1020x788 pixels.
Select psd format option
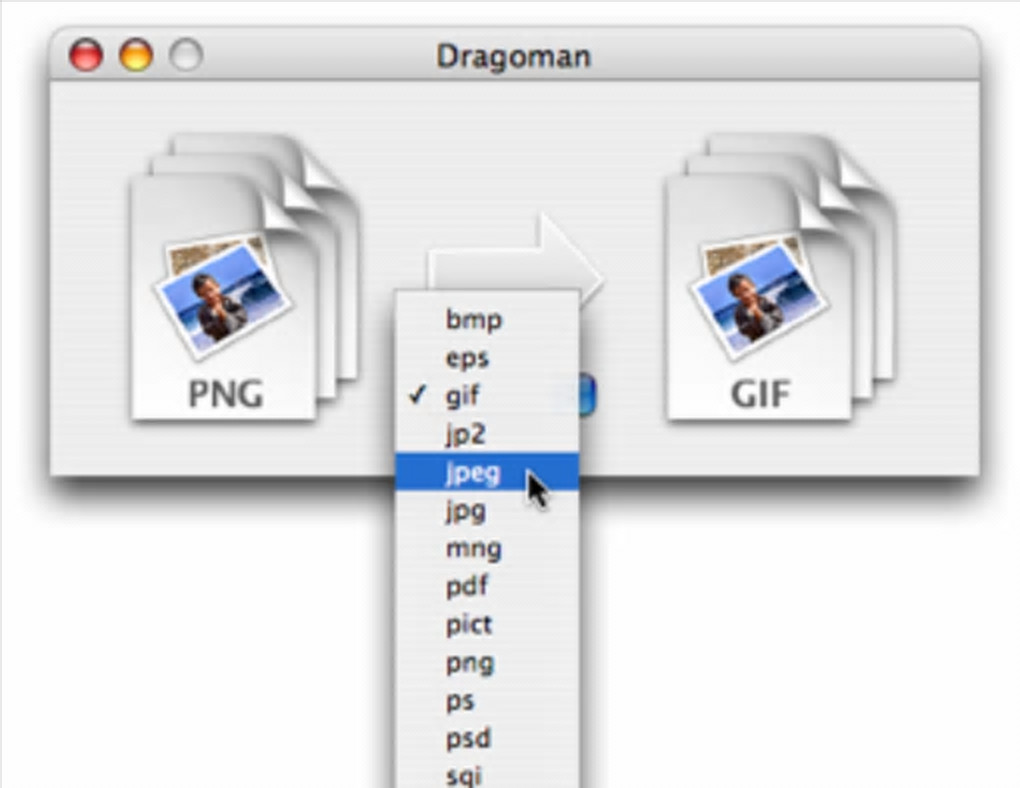[x=487, y=739]
